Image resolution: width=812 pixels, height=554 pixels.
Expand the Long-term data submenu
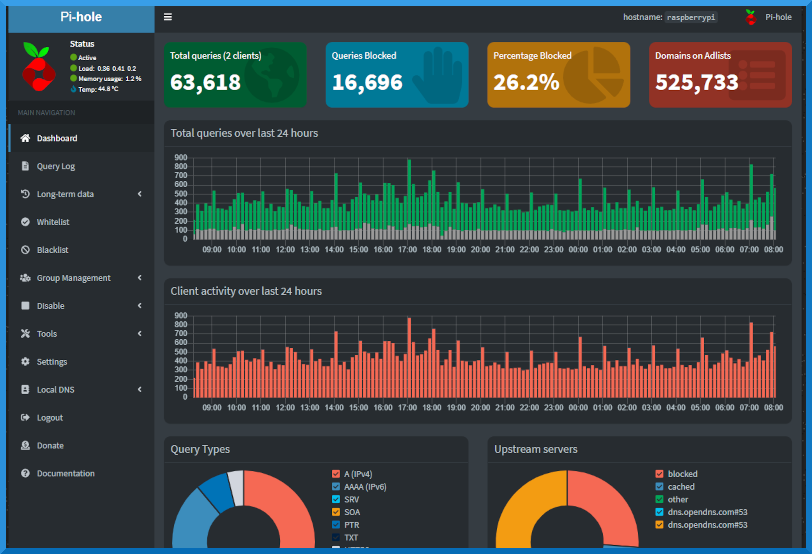tap(139, 194)
